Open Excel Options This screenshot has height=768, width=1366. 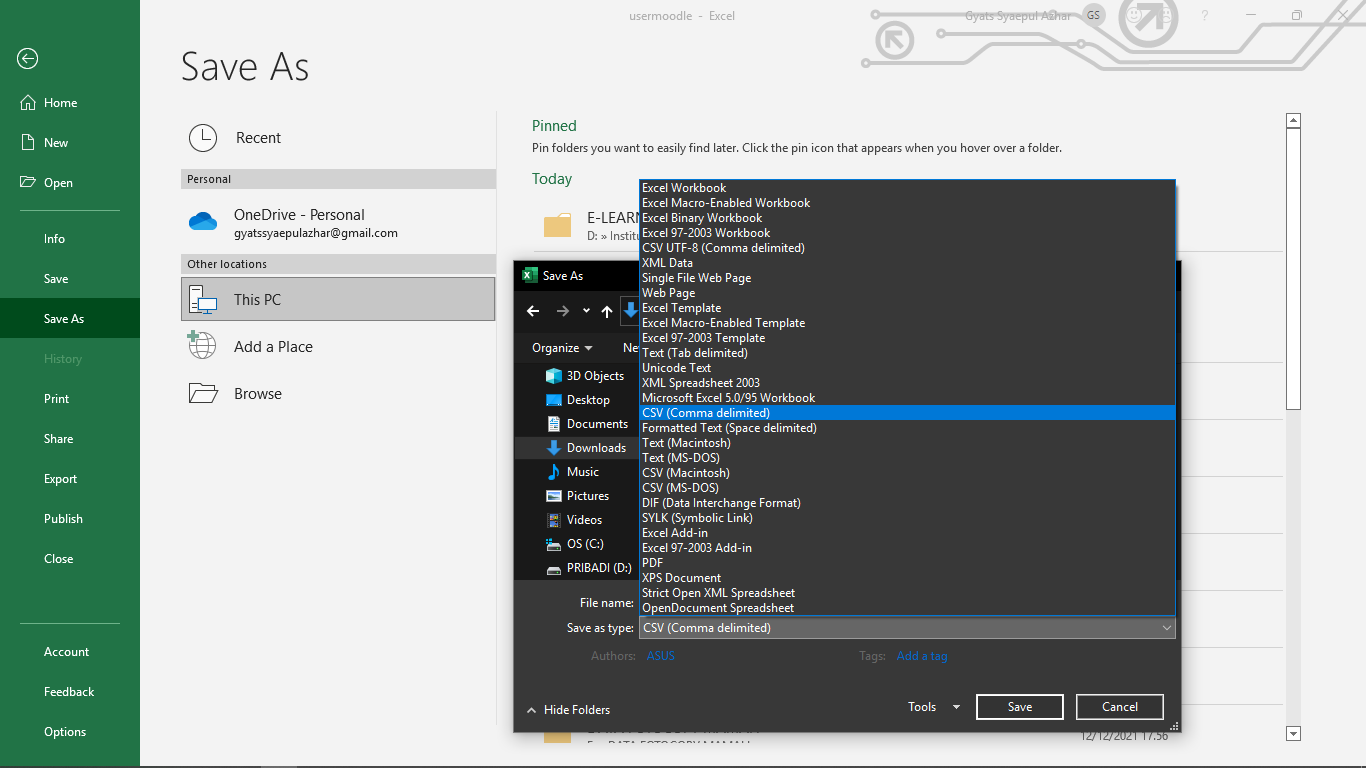[x=70, y=732]
